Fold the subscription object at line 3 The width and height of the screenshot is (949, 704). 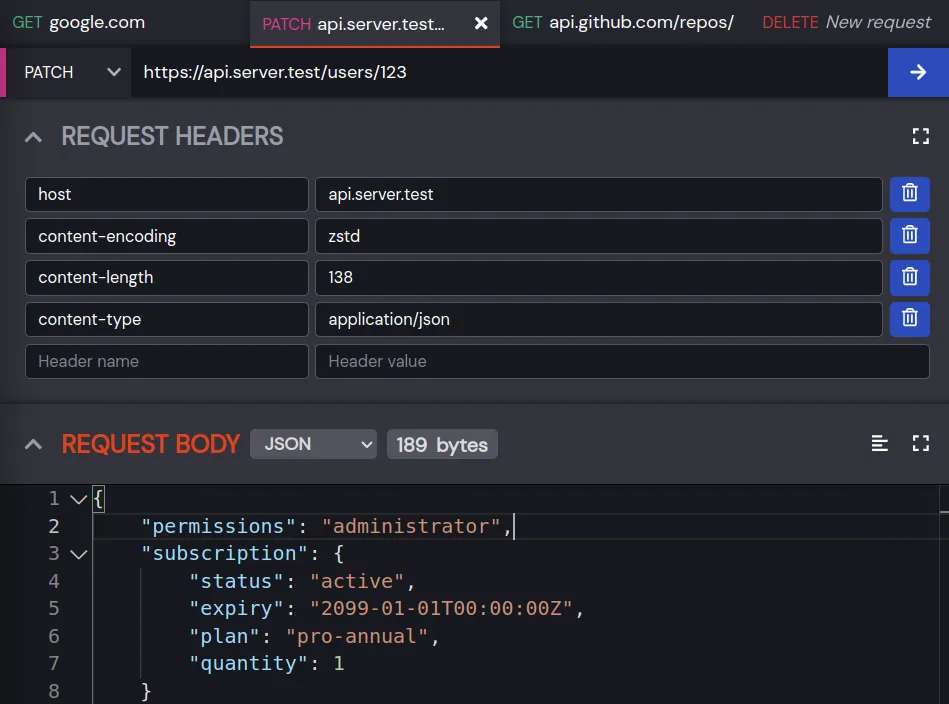point(78,553)
